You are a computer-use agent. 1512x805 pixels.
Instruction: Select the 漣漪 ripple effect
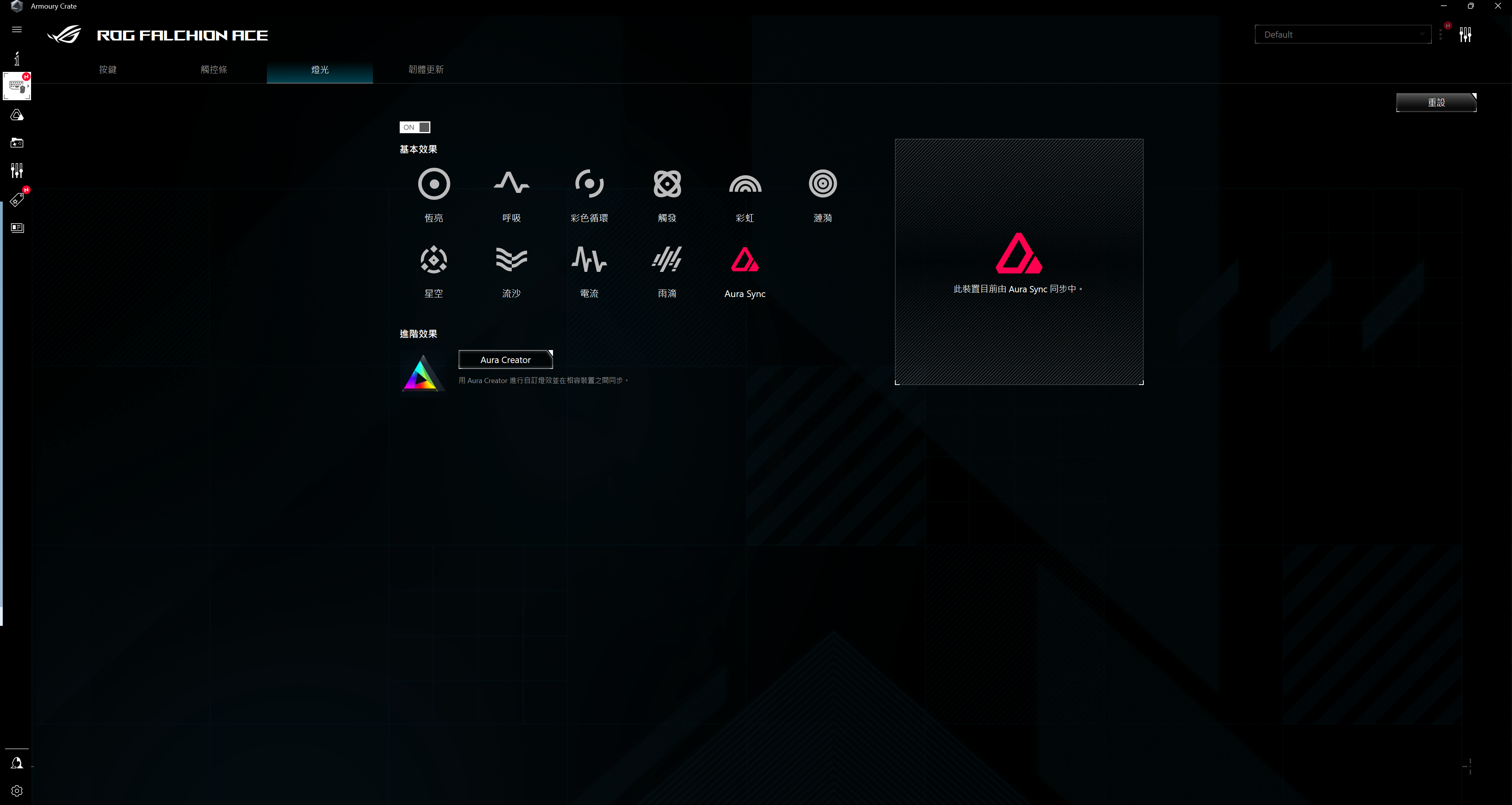coord(823,184)
